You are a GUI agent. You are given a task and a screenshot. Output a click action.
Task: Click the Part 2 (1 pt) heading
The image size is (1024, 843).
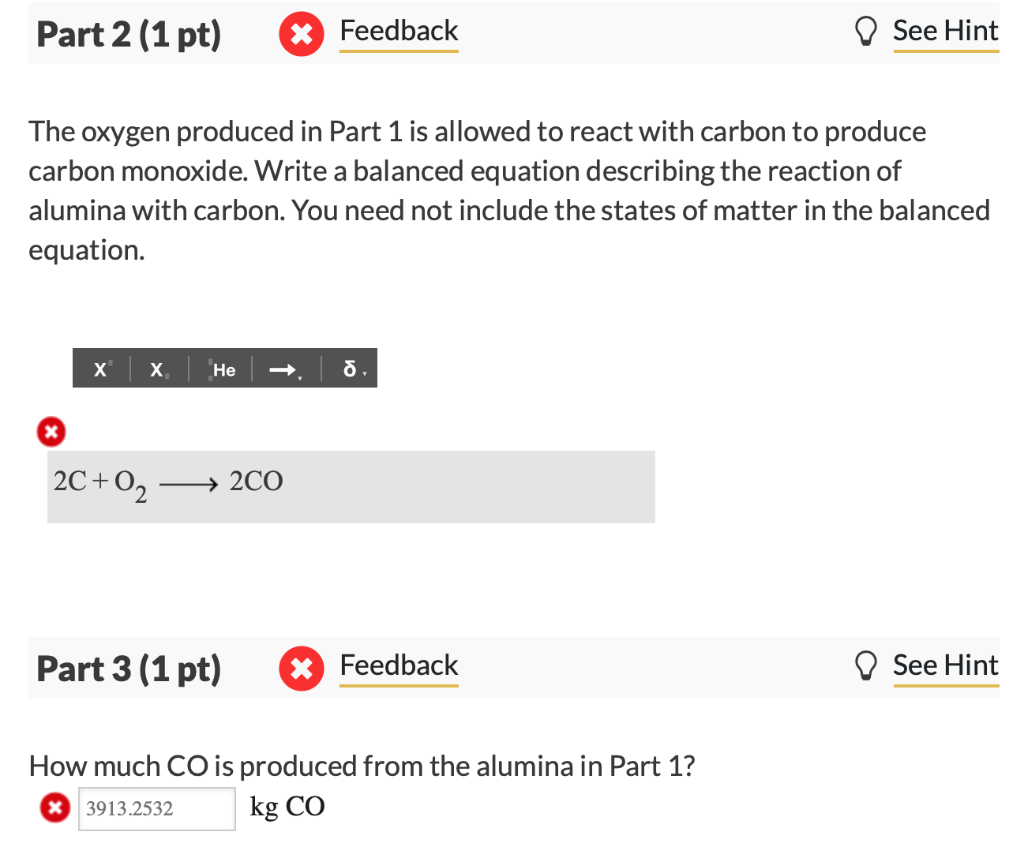point(129,34)
